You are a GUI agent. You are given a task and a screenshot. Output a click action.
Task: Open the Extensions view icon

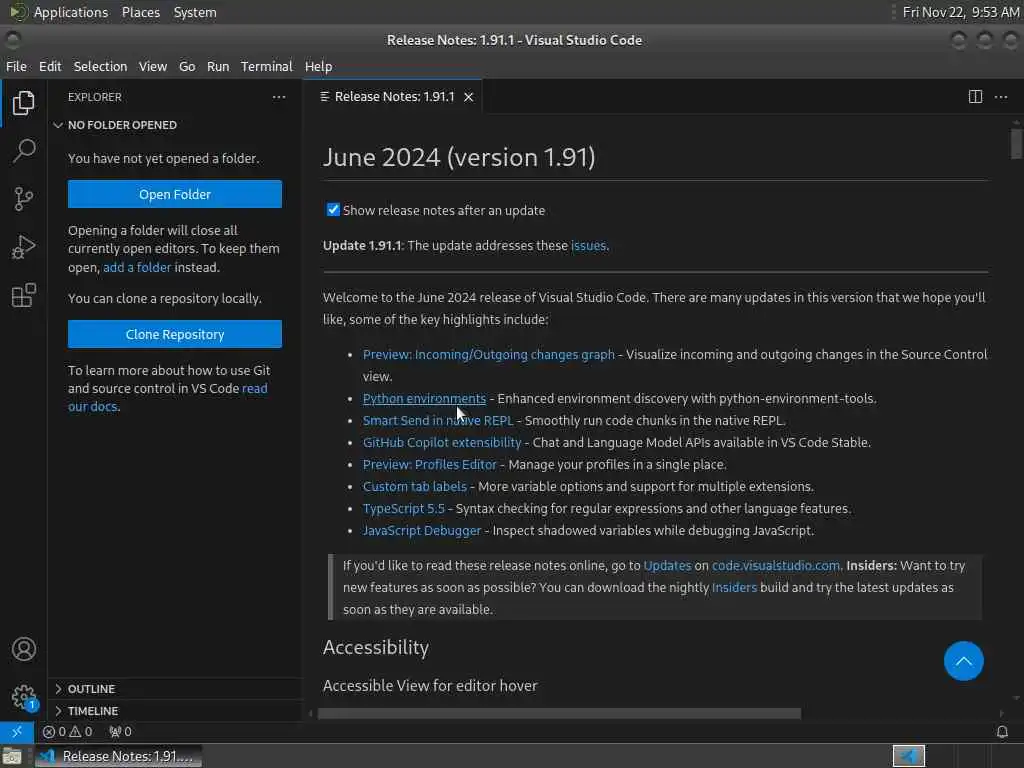pos(24,295)
